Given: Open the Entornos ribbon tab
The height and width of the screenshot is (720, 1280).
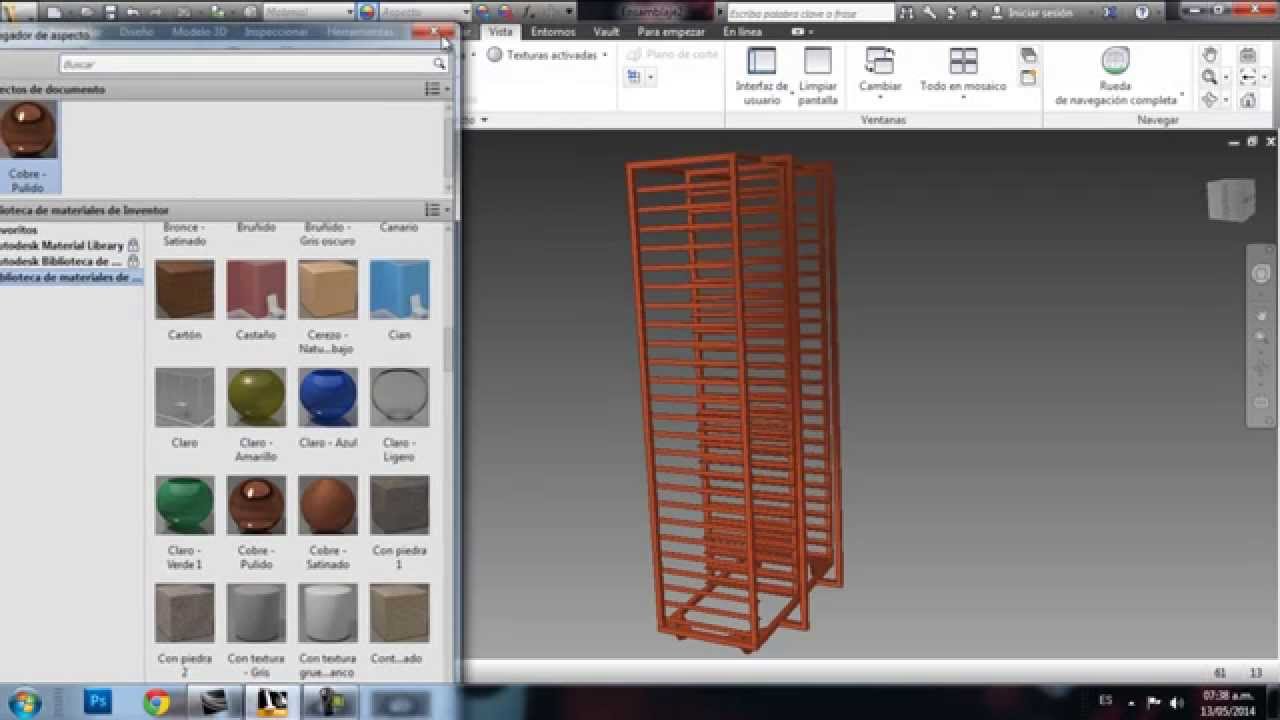Looking at the screenshot, I should [553, 32].
